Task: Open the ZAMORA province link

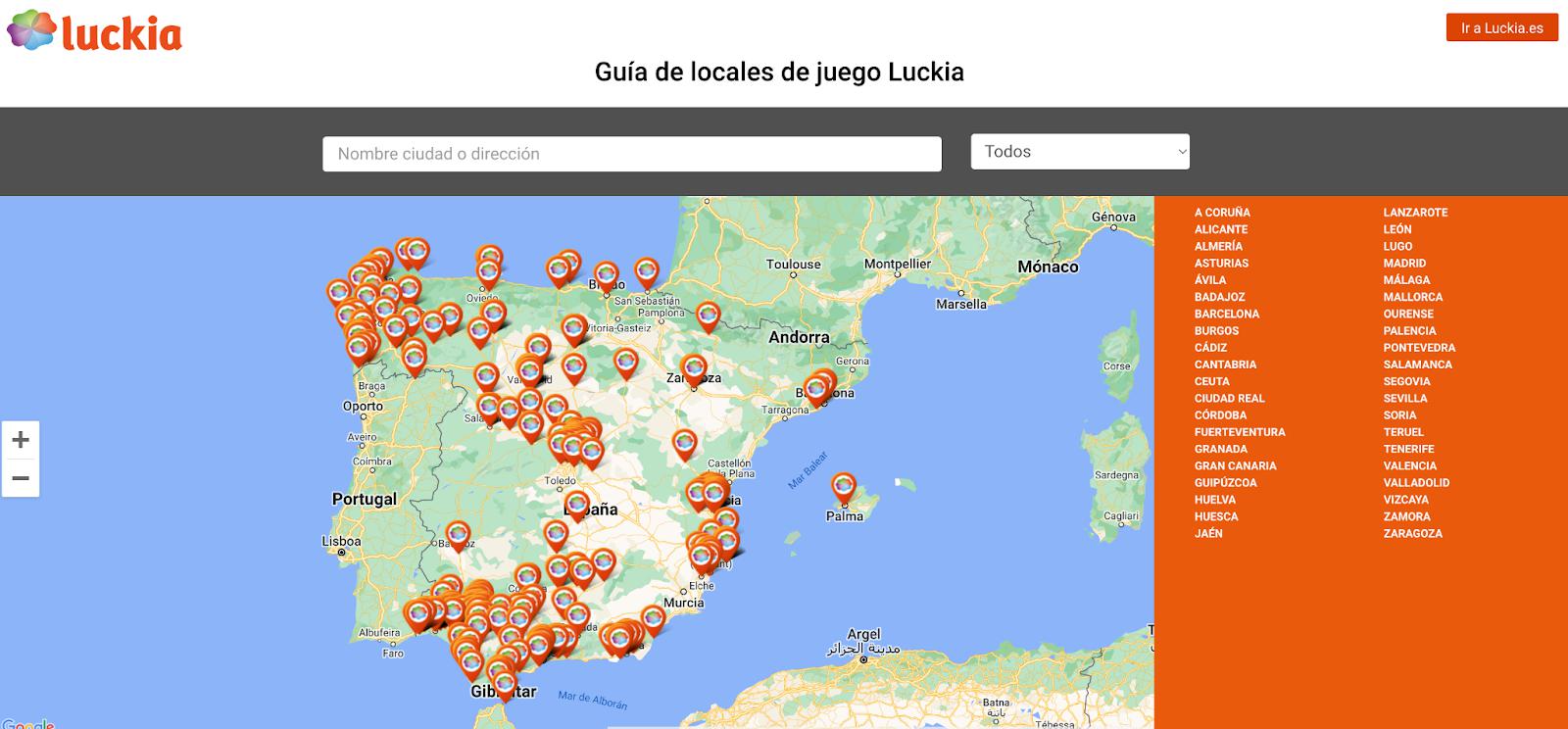Action: 1406,516
